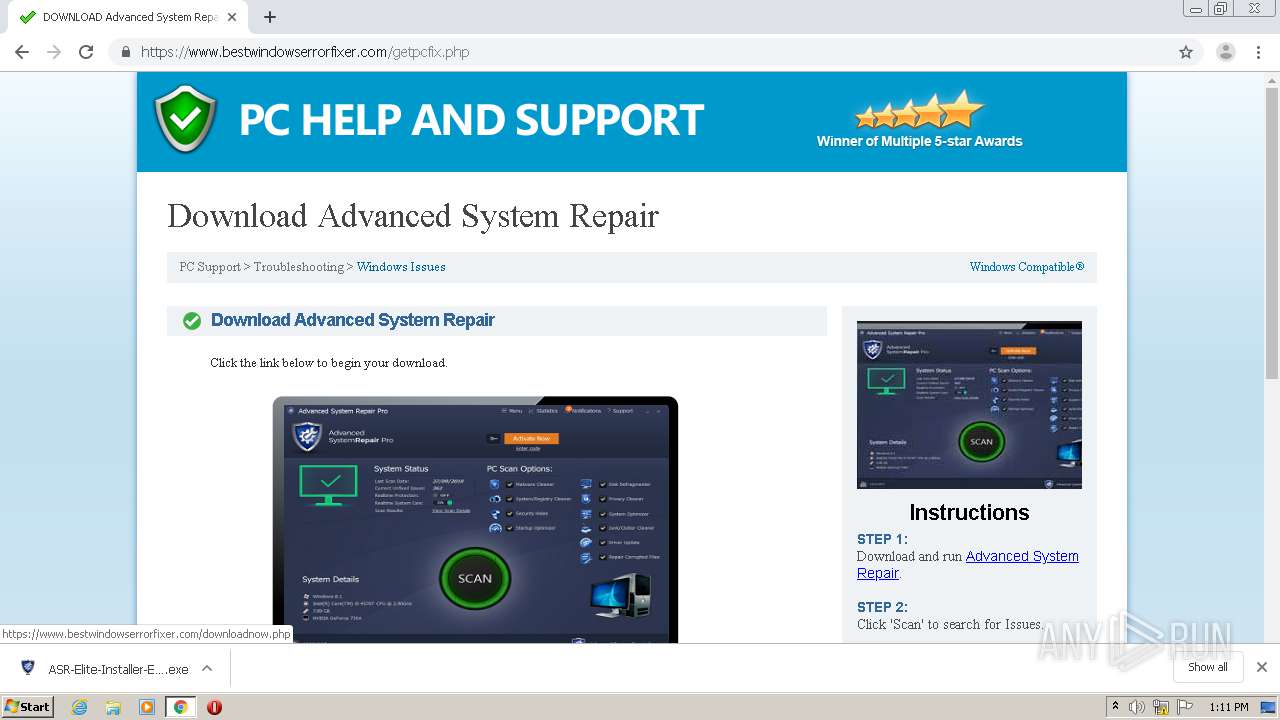The image size is (1280, 720).
Task: Click the browser forward arrow
Action: pos(54,52)
